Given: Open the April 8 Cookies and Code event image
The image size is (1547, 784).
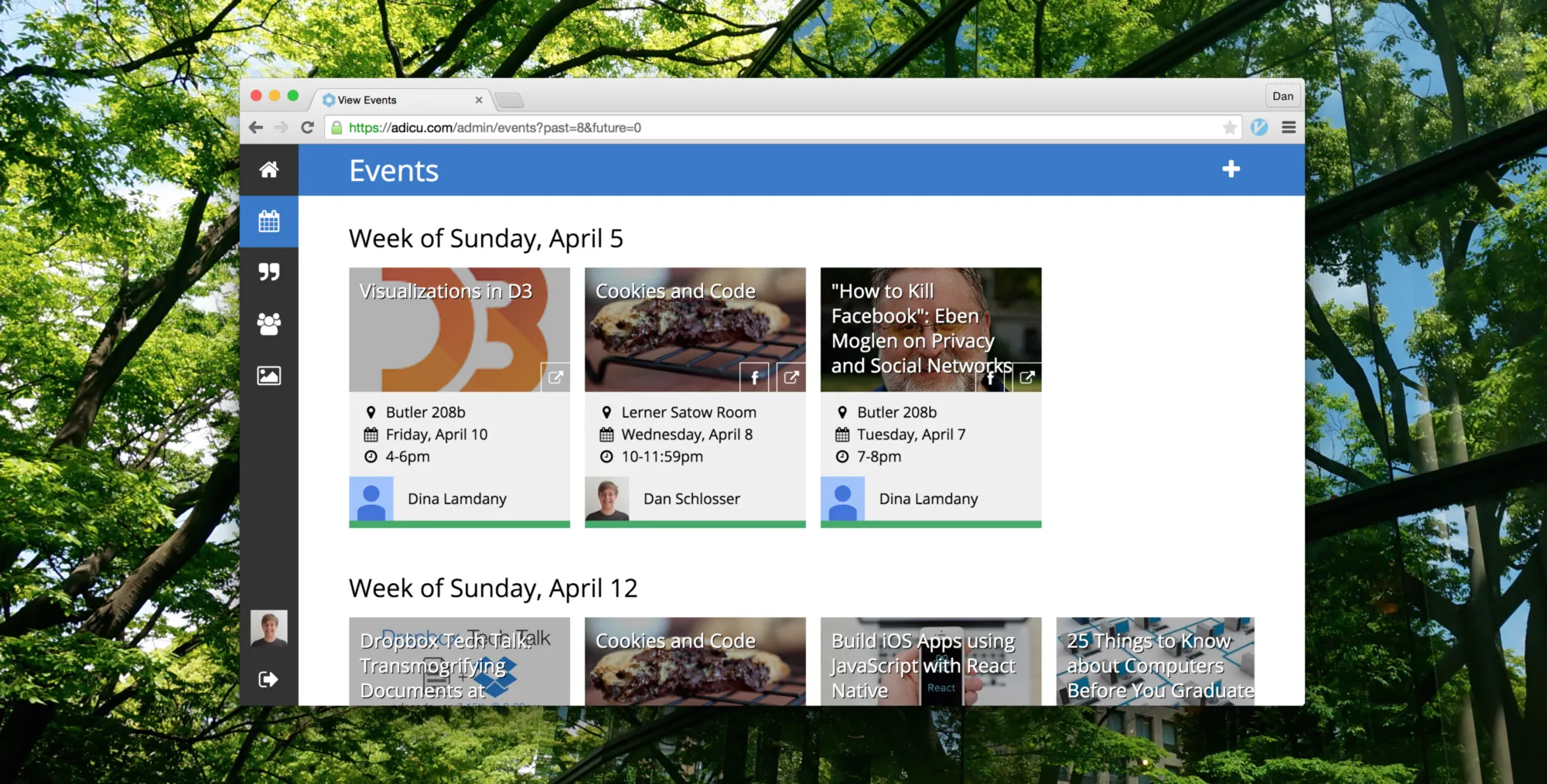Looking at the screenshot, I should [695, 330].
